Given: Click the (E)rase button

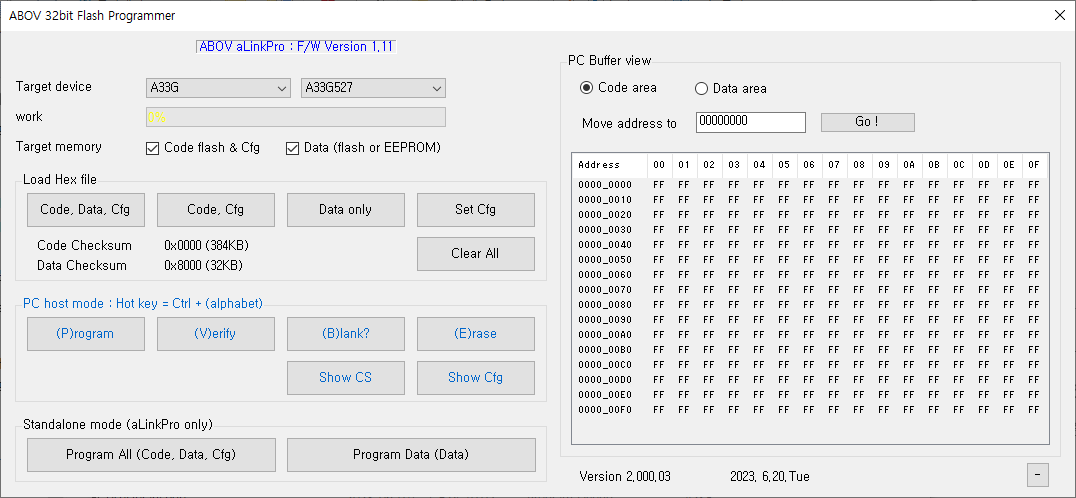Looking at the screenshot, I should [475, 334].
